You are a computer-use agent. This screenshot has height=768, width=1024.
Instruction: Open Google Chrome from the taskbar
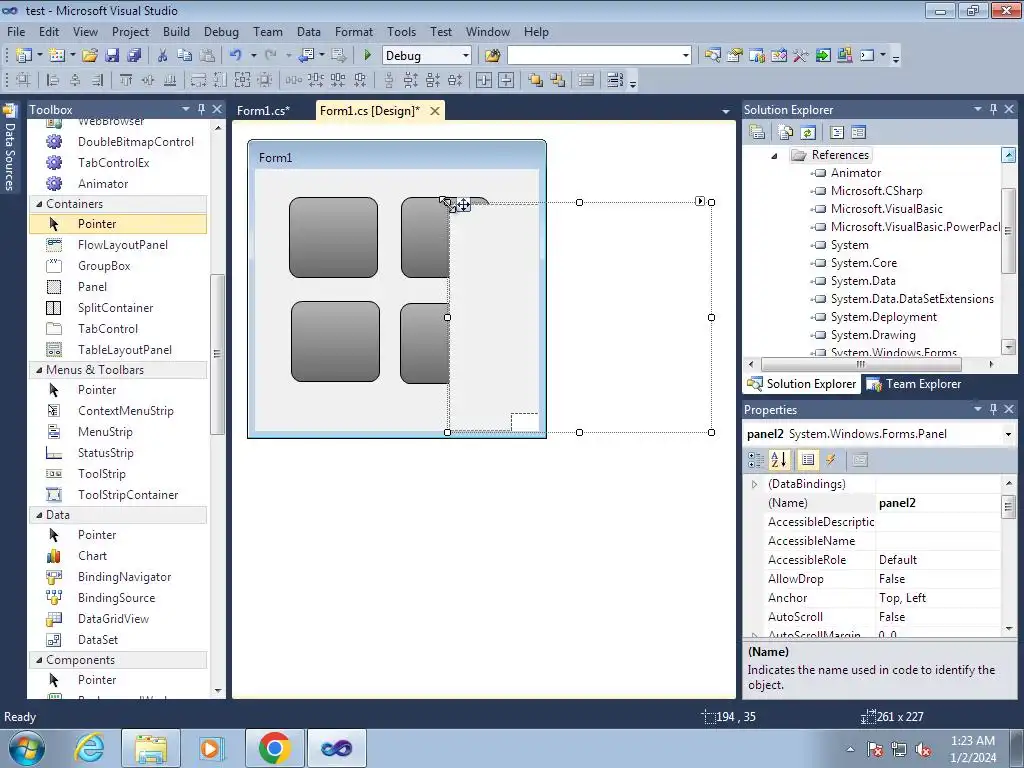pos(274,748)
